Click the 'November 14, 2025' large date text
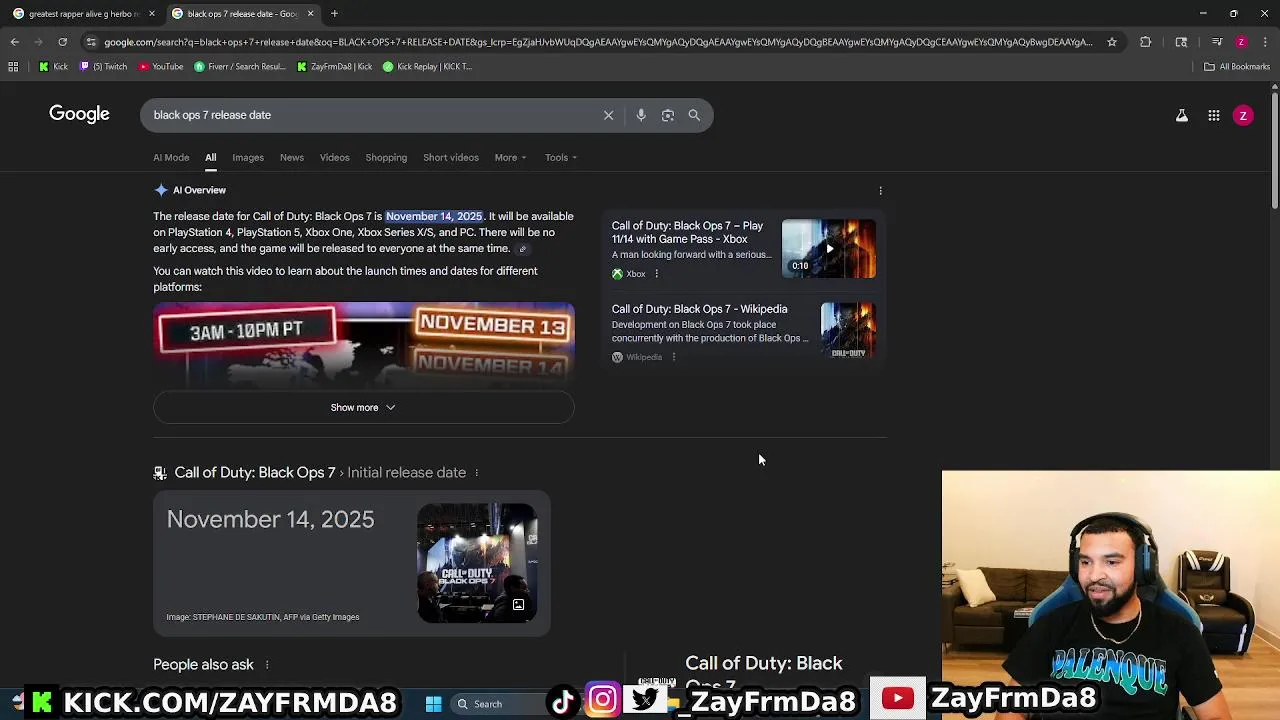 [x=271, y=519]
